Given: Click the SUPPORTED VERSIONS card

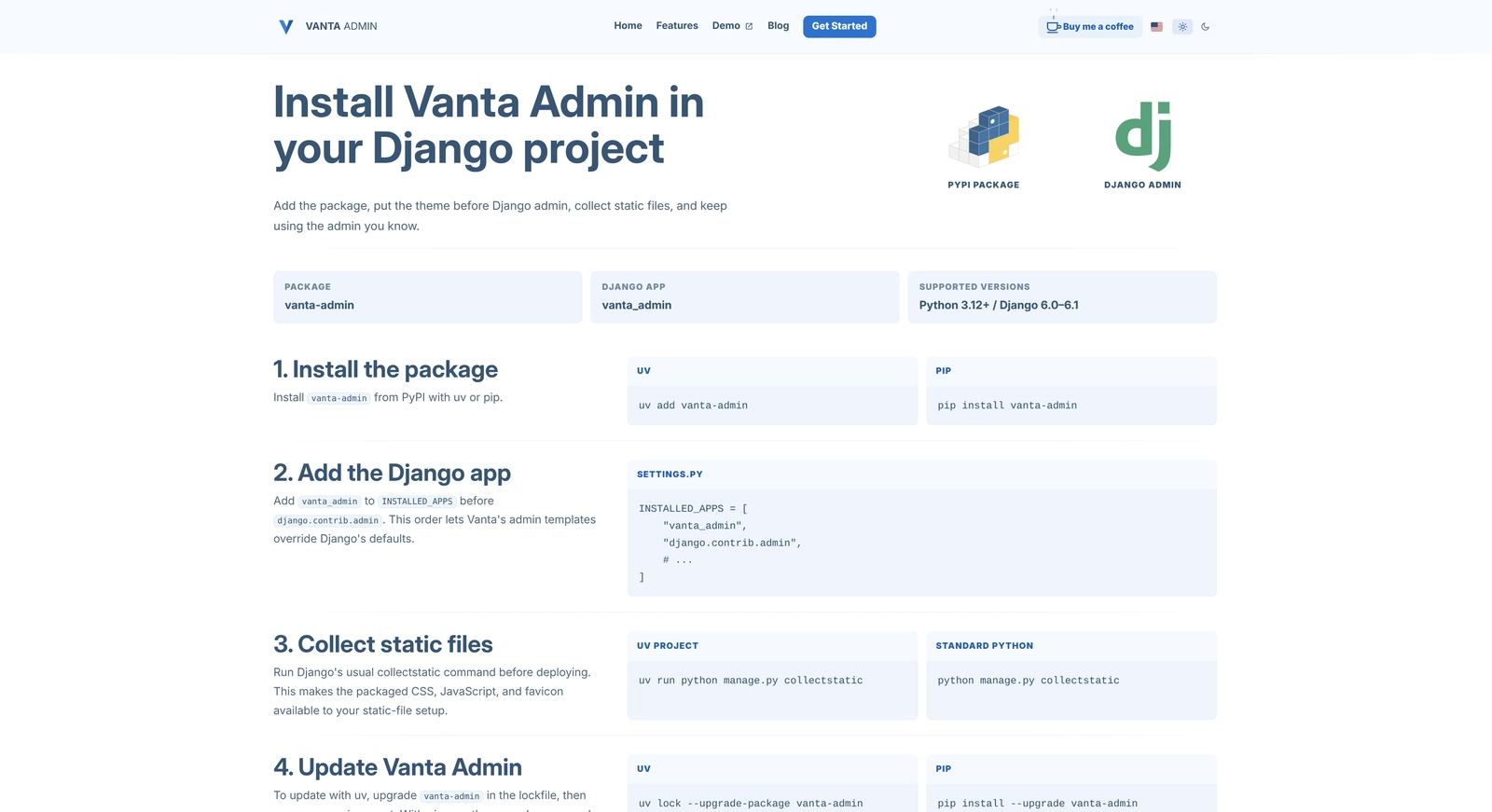Looking at the screenshot, I should click(x=1062, y=297).
